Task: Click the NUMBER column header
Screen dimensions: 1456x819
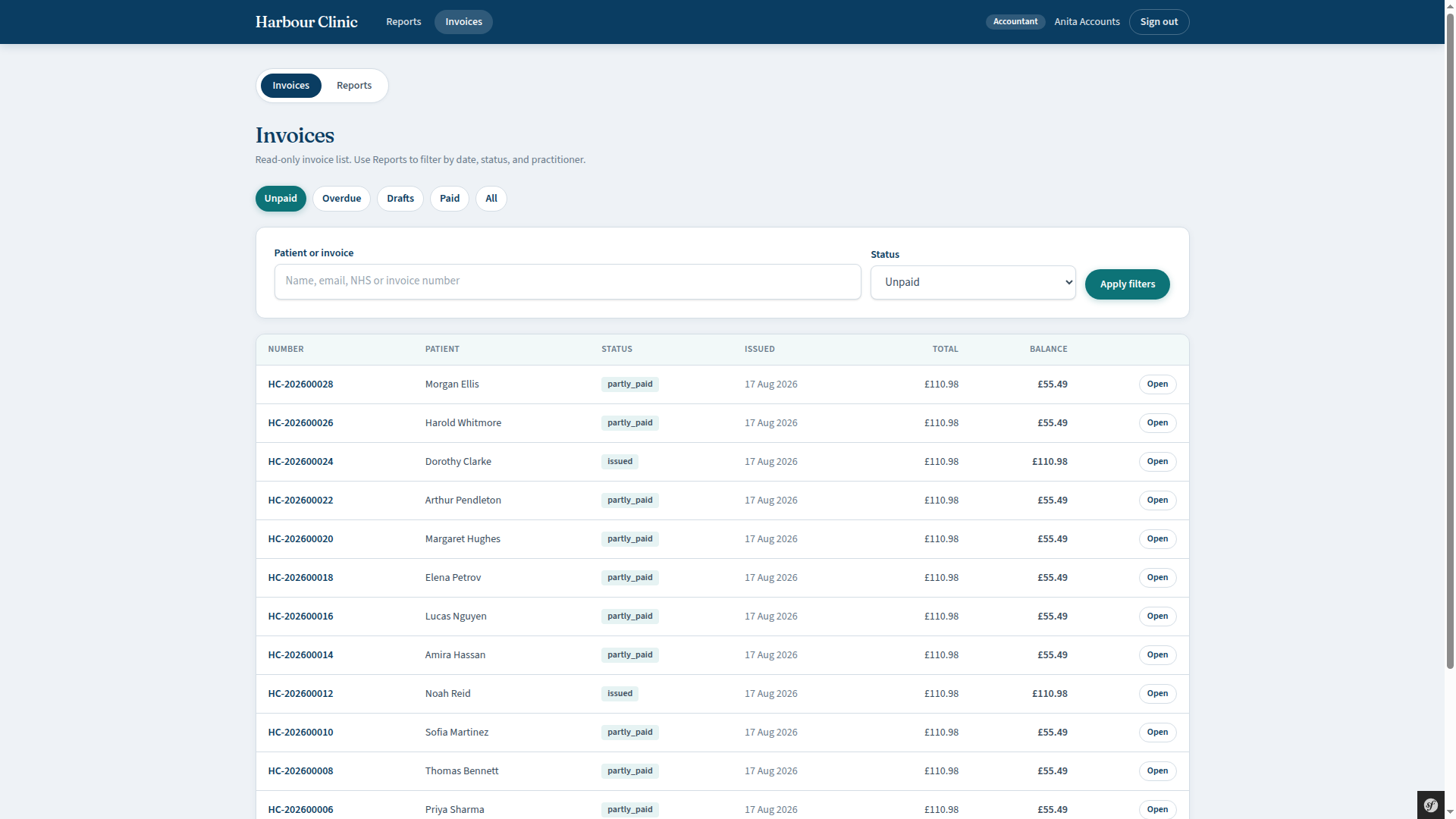Action: pos(286,350)
